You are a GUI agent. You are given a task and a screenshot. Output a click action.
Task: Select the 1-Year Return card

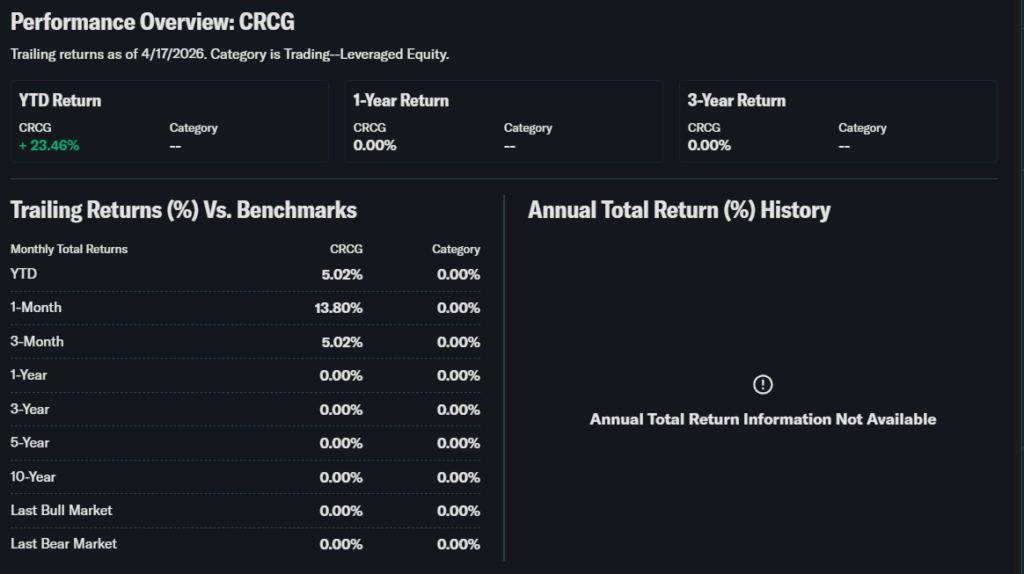[503, 121]
